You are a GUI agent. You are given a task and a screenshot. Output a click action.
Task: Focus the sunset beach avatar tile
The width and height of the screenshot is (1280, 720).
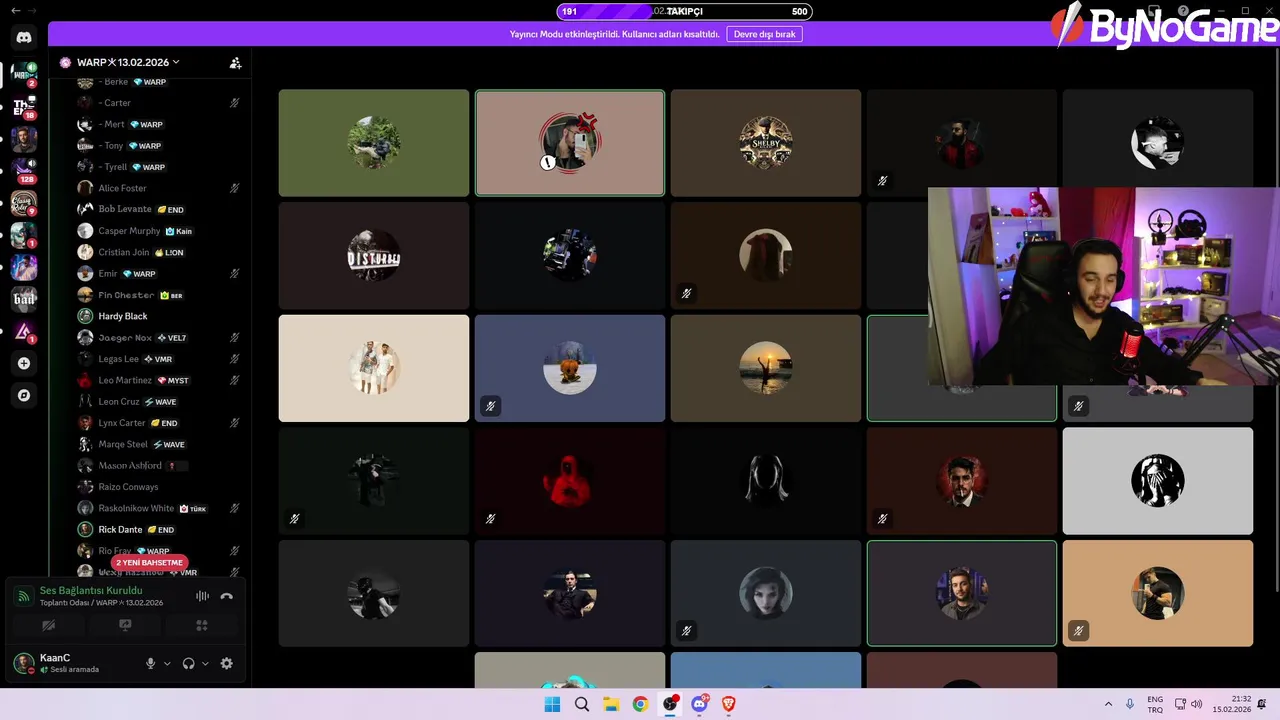[x=766, y=368]
